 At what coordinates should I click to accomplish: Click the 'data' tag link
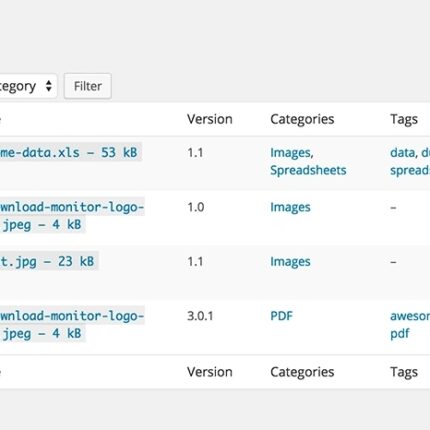click(x=403, y=153)
